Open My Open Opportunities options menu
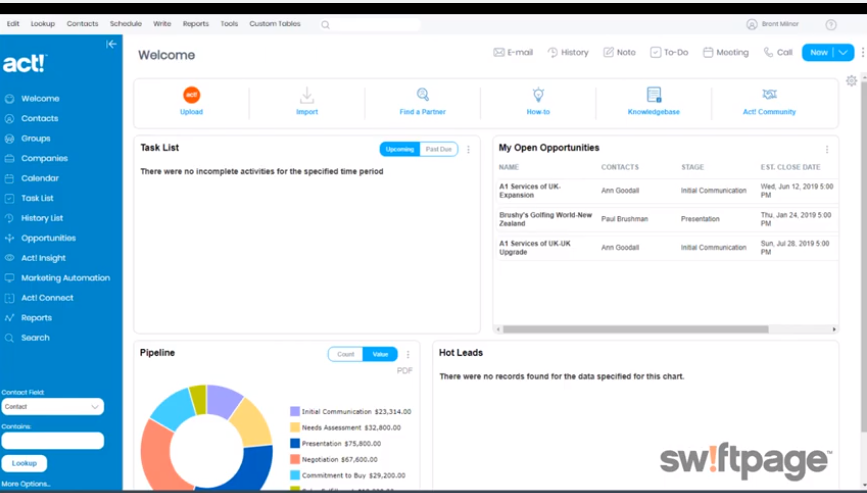867x493 pixels. click(x=827, y=149)
